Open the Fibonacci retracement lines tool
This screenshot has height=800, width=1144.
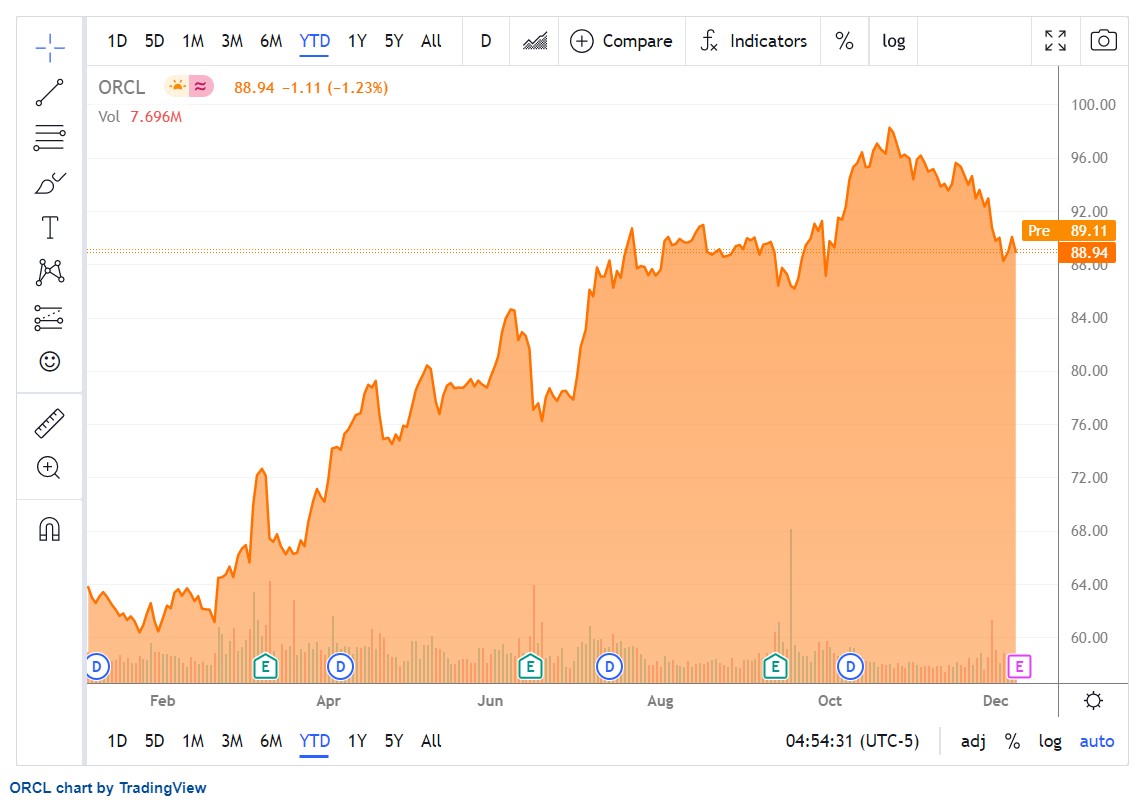click(50, 137)
